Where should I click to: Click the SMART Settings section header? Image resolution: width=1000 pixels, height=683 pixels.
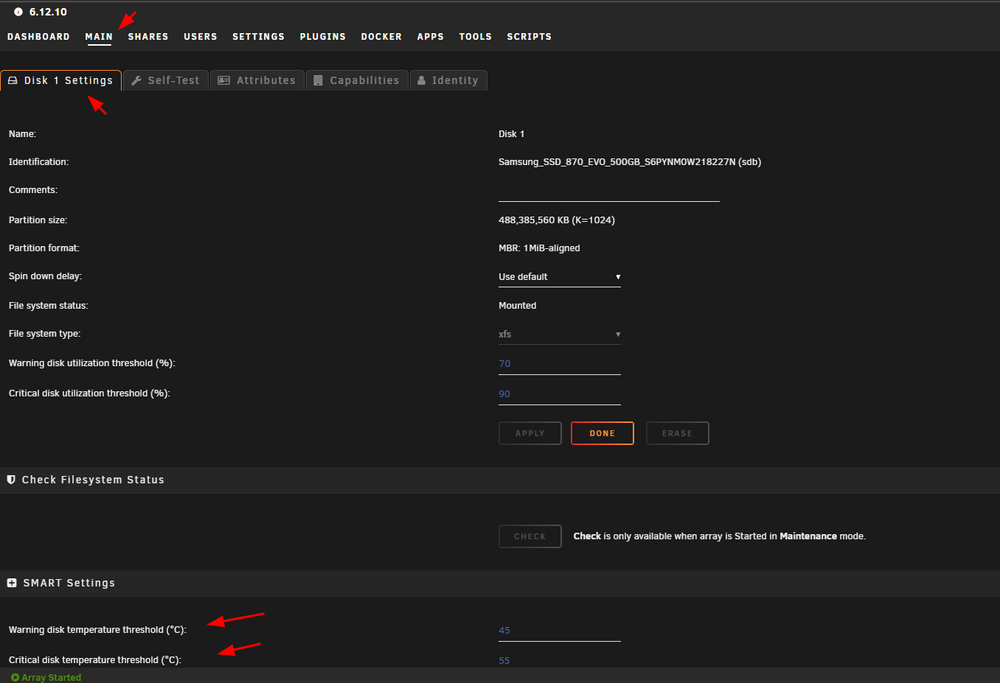click(69, 583)
